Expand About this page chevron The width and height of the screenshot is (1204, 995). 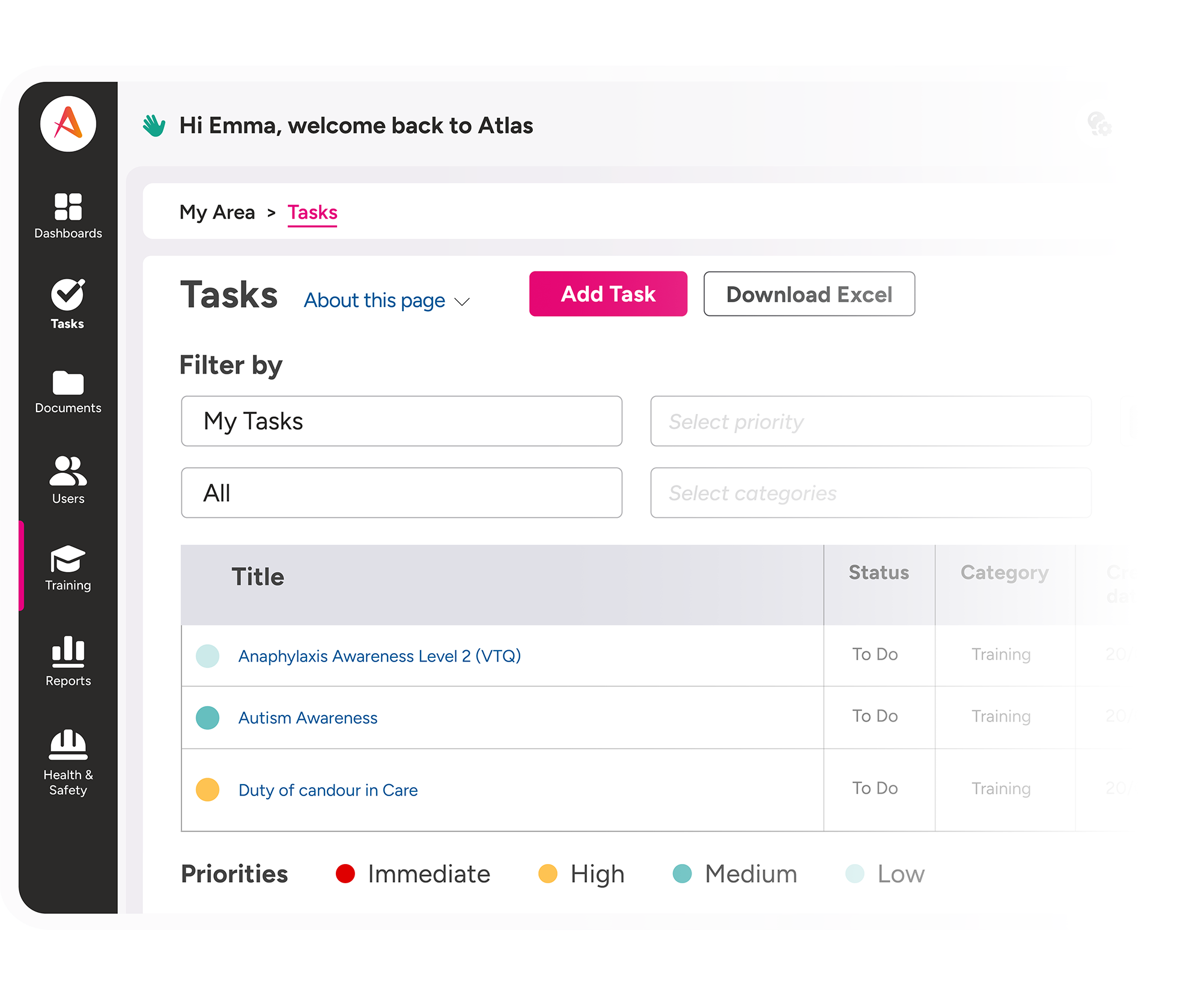tap(461, 301)
